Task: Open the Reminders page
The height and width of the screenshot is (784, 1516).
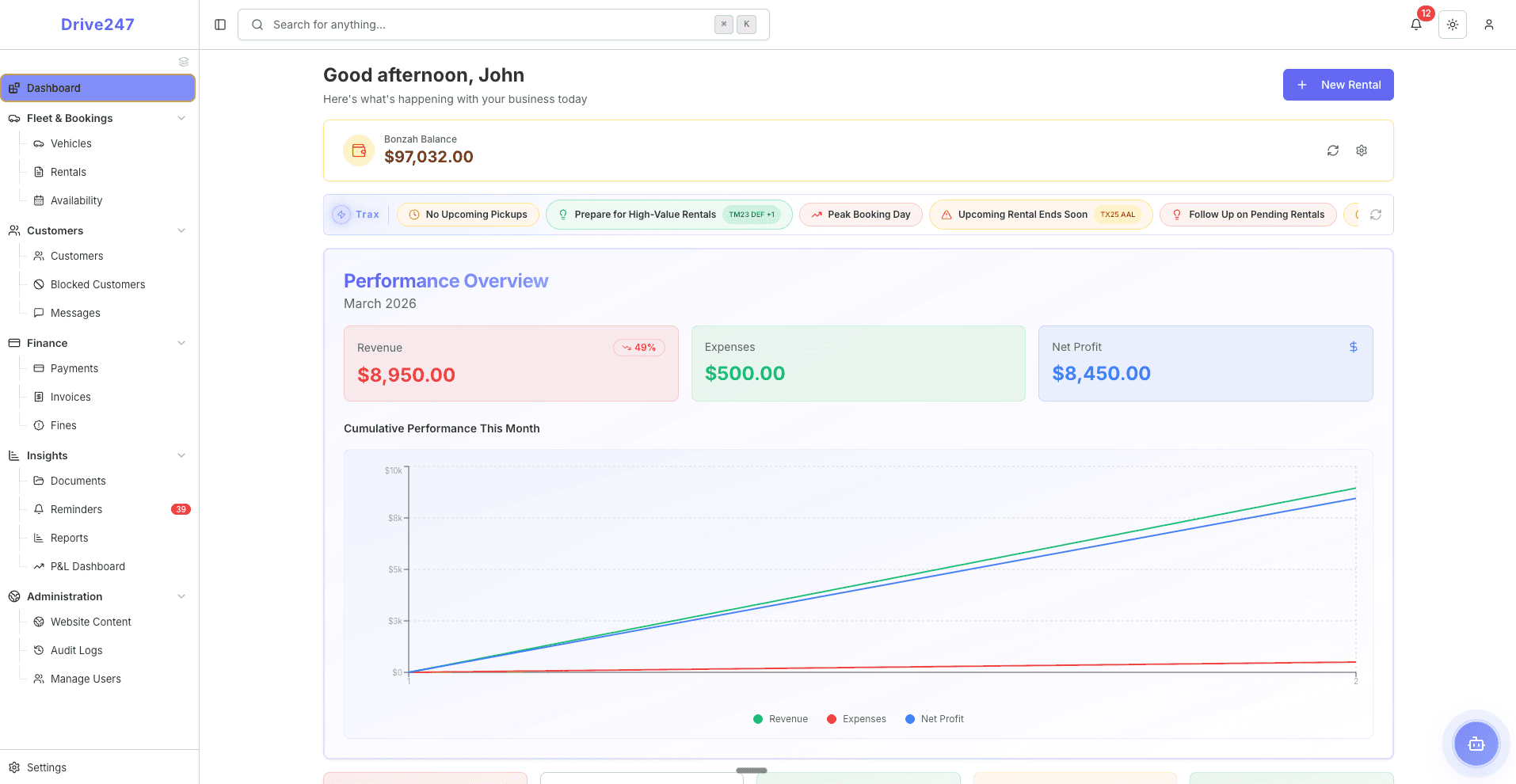Action: (77, 509)
